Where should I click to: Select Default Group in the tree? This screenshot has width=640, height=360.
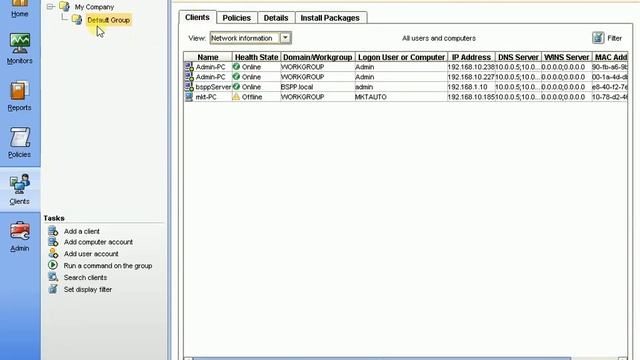109,20
